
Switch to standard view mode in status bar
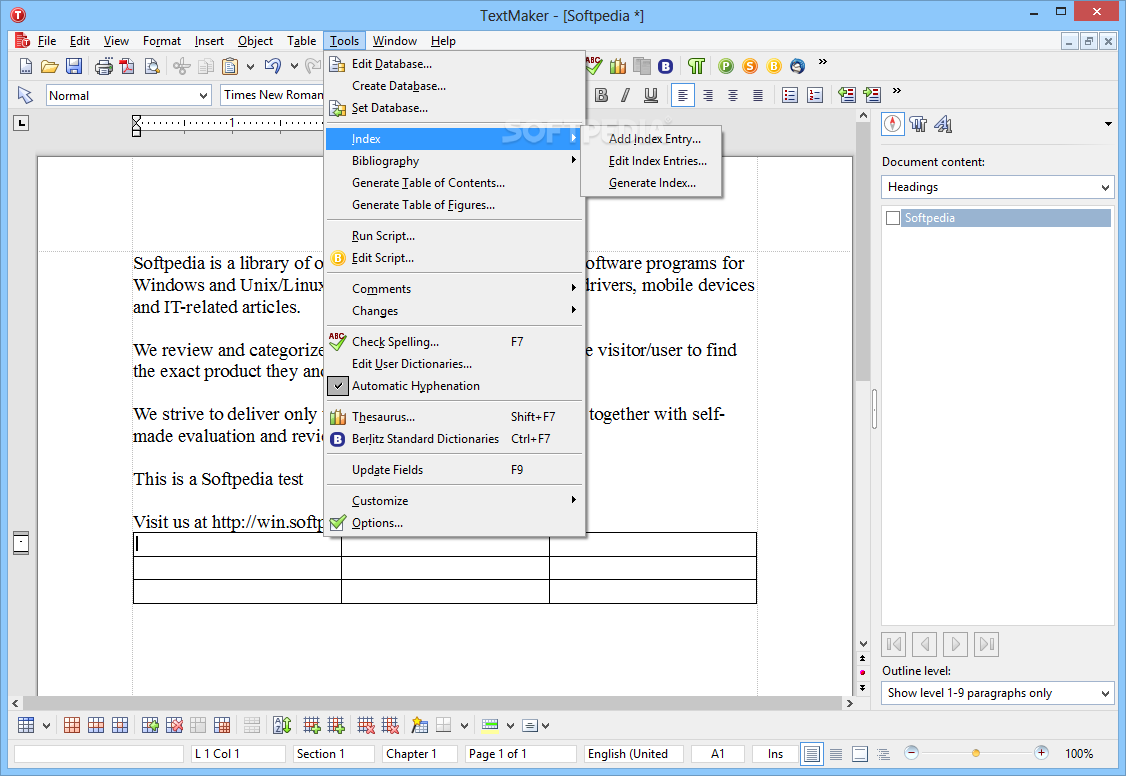(x=811, y=754)
